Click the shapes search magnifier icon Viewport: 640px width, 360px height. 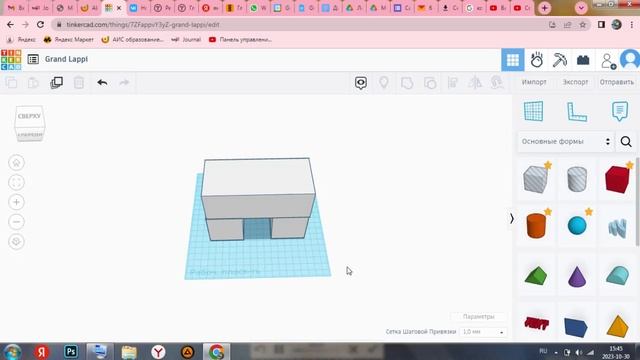626,142
